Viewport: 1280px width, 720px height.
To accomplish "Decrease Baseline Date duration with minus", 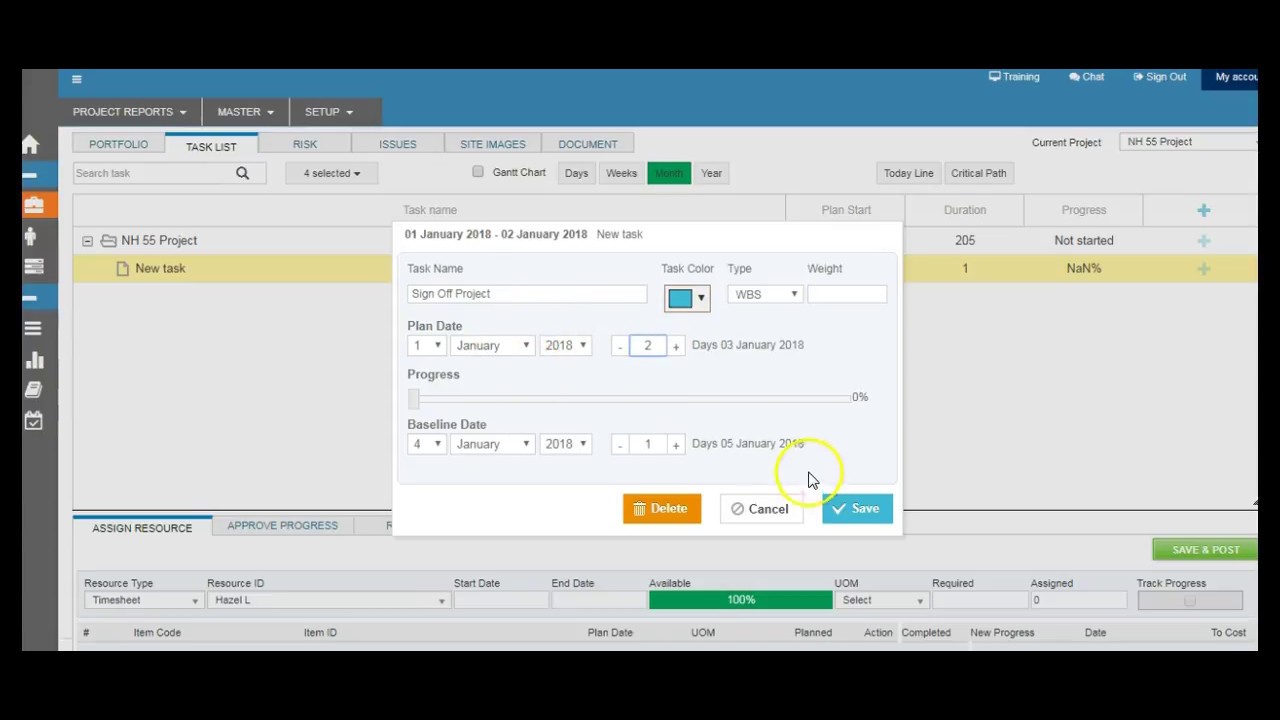I will tap(620, 445).
